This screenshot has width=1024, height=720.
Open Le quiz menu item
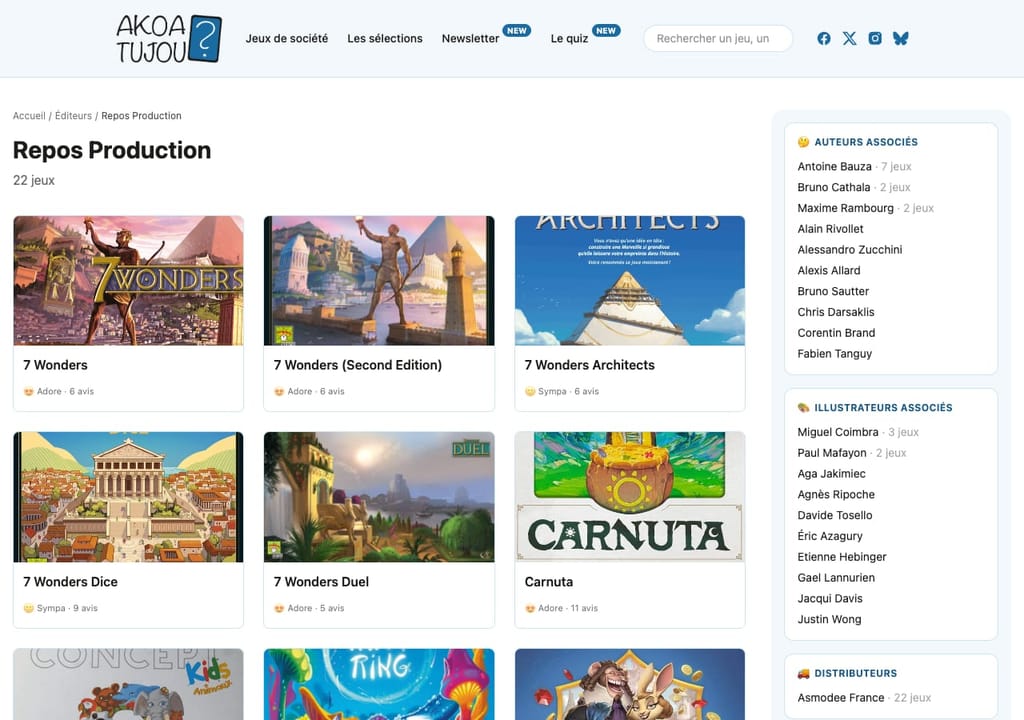point(569,39)
